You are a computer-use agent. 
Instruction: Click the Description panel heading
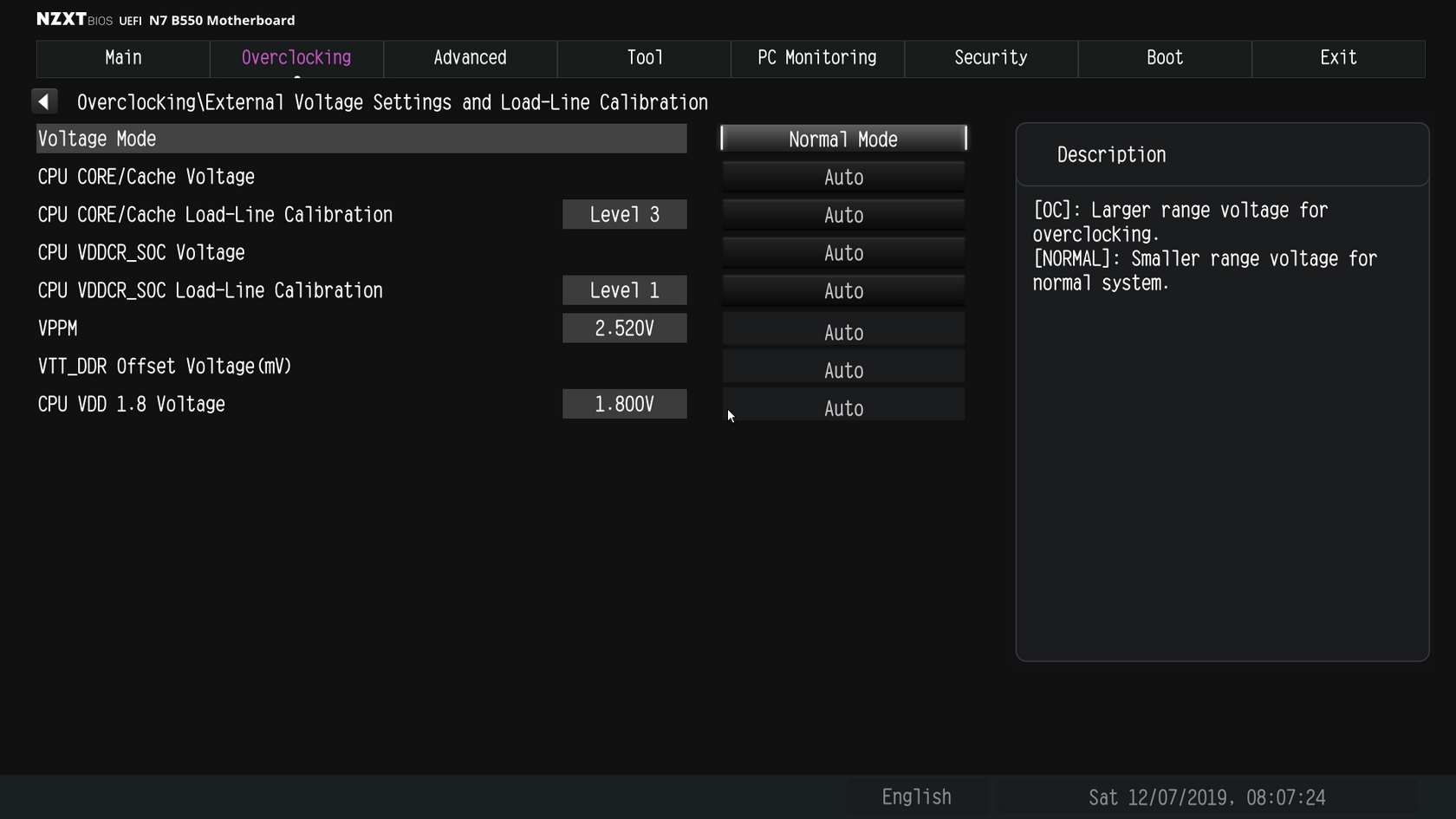[1111, 155]
